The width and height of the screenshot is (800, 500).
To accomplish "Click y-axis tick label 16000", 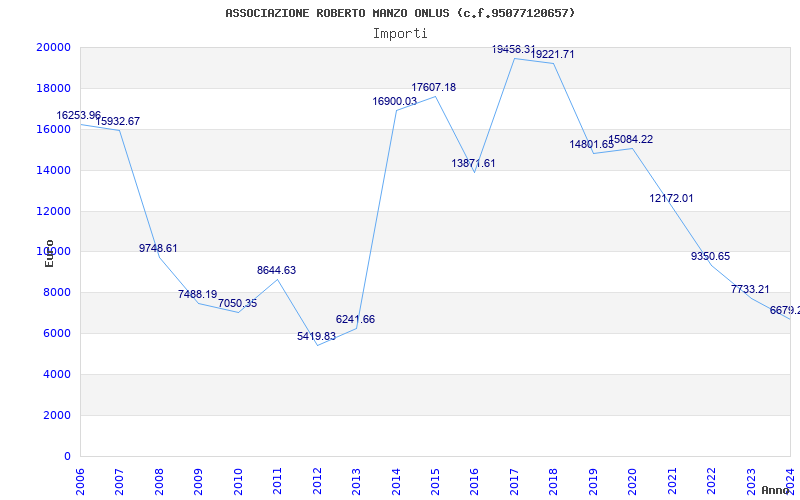I will (53, 129).
